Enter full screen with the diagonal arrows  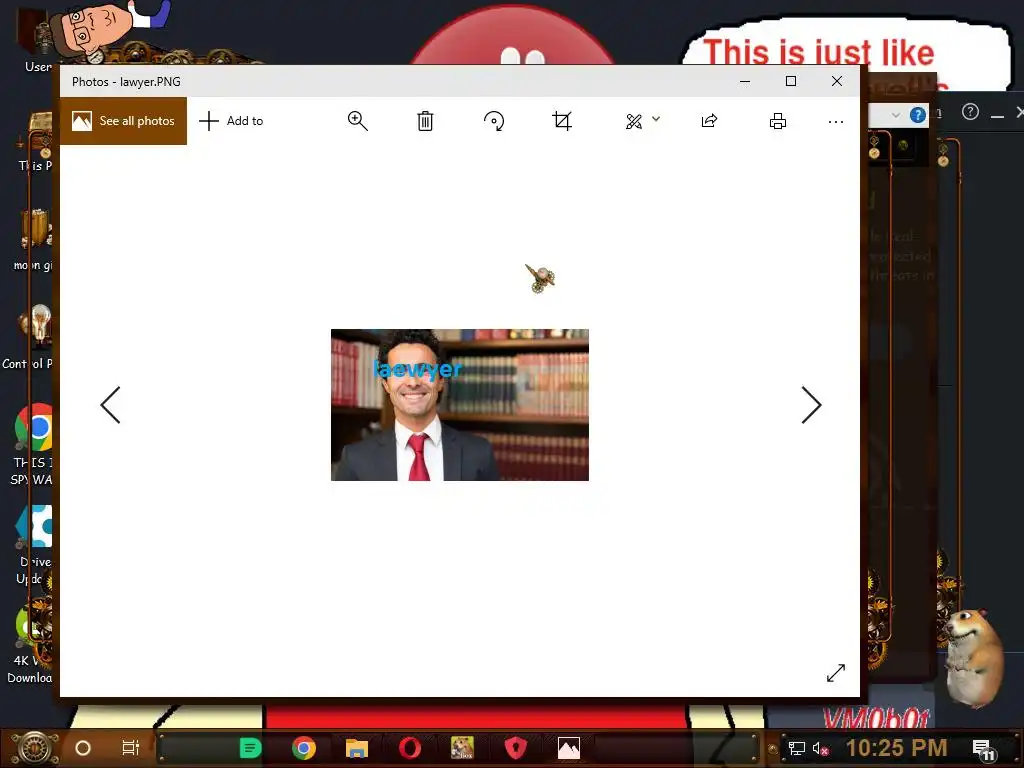pyautogui.click(x=836, y=673)
